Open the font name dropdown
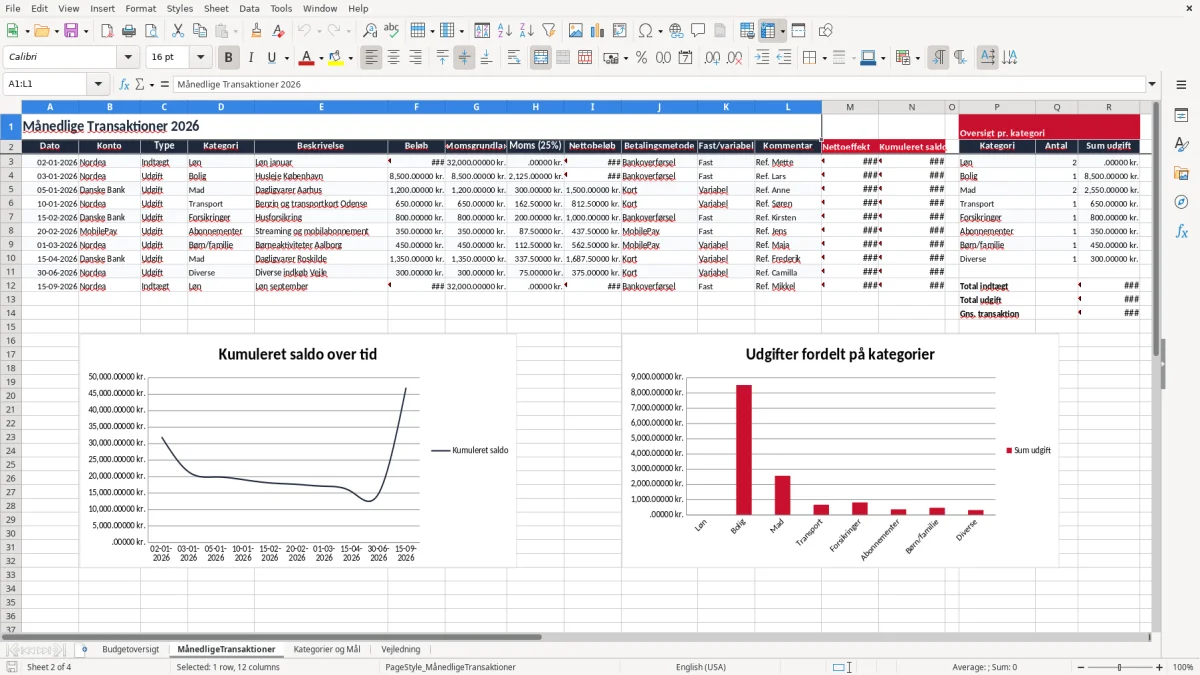Image resolution: width=1200 pixels, height=675 pixels. [x=127, y=58]
